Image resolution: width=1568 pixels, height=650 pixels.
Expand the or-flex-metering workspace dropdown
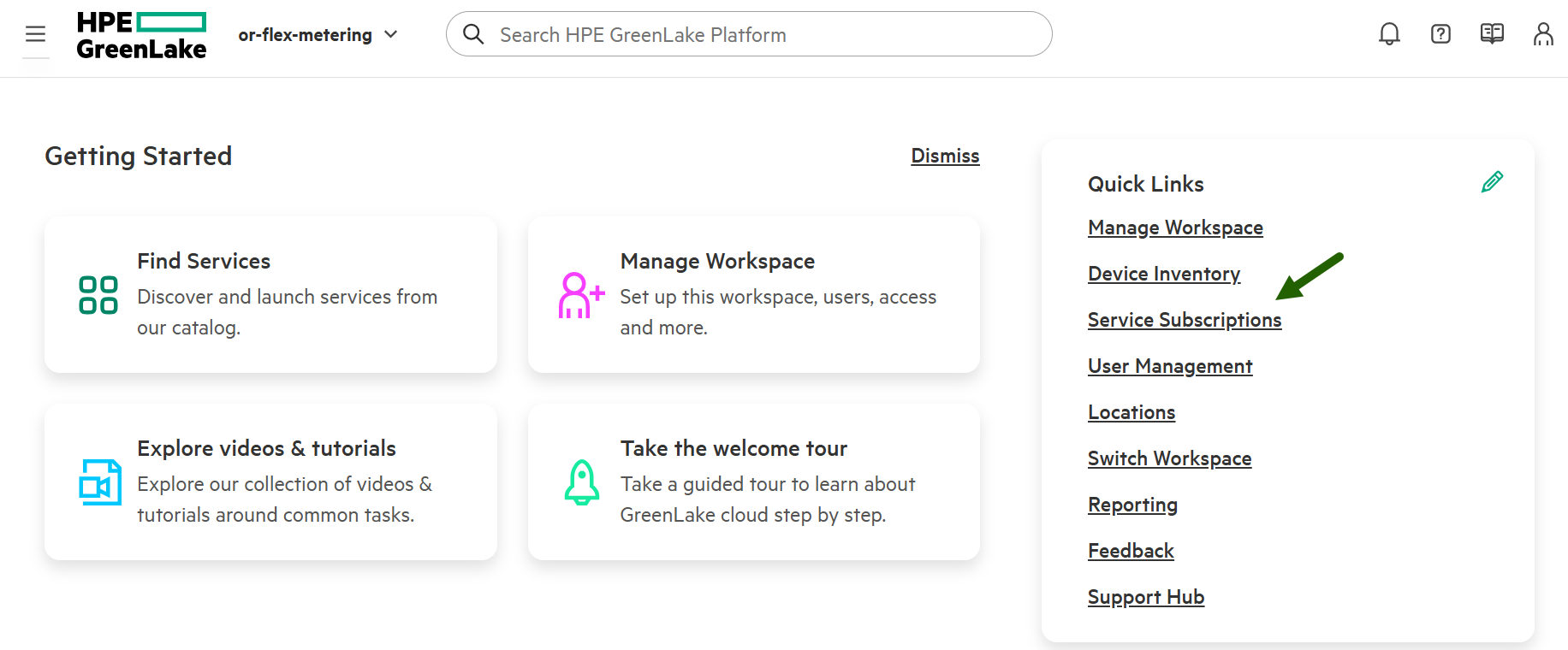(x=318, y=35)
